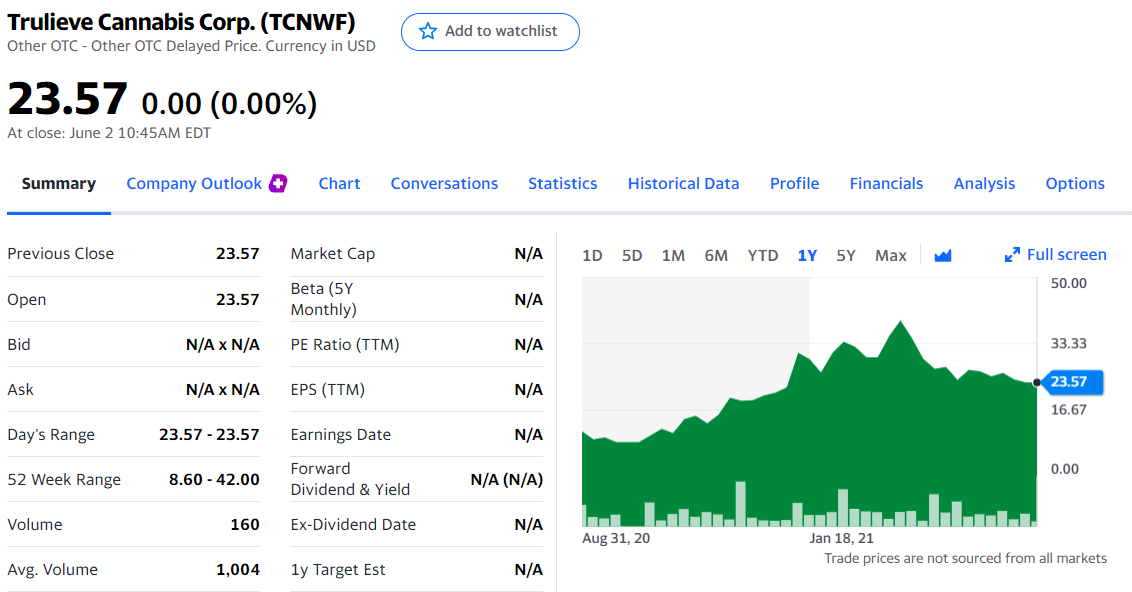Click the large 23.57 quote price

(67, 98)
